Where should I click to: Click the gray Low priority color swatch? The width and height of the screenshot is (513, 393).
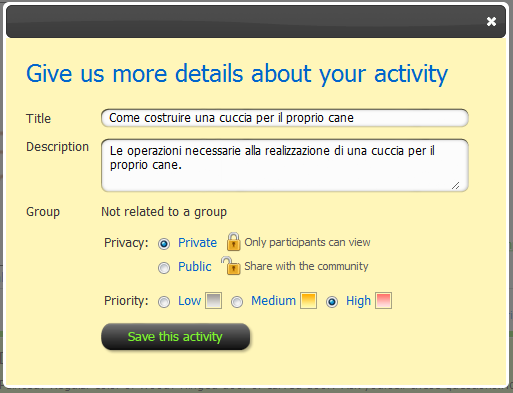click(213, 301)
